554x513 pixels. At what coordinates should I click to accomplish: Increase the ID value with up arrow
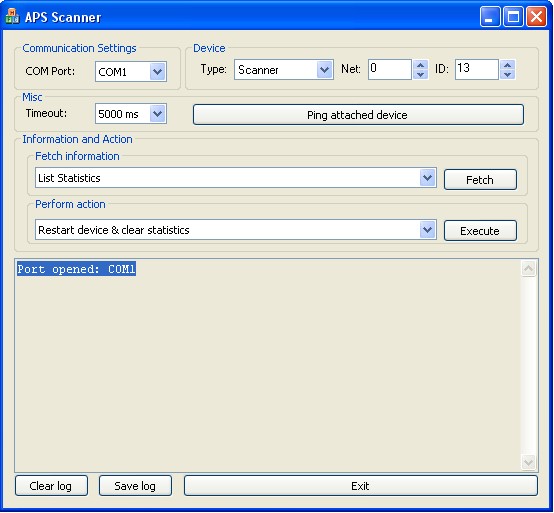tap(507, 65)
